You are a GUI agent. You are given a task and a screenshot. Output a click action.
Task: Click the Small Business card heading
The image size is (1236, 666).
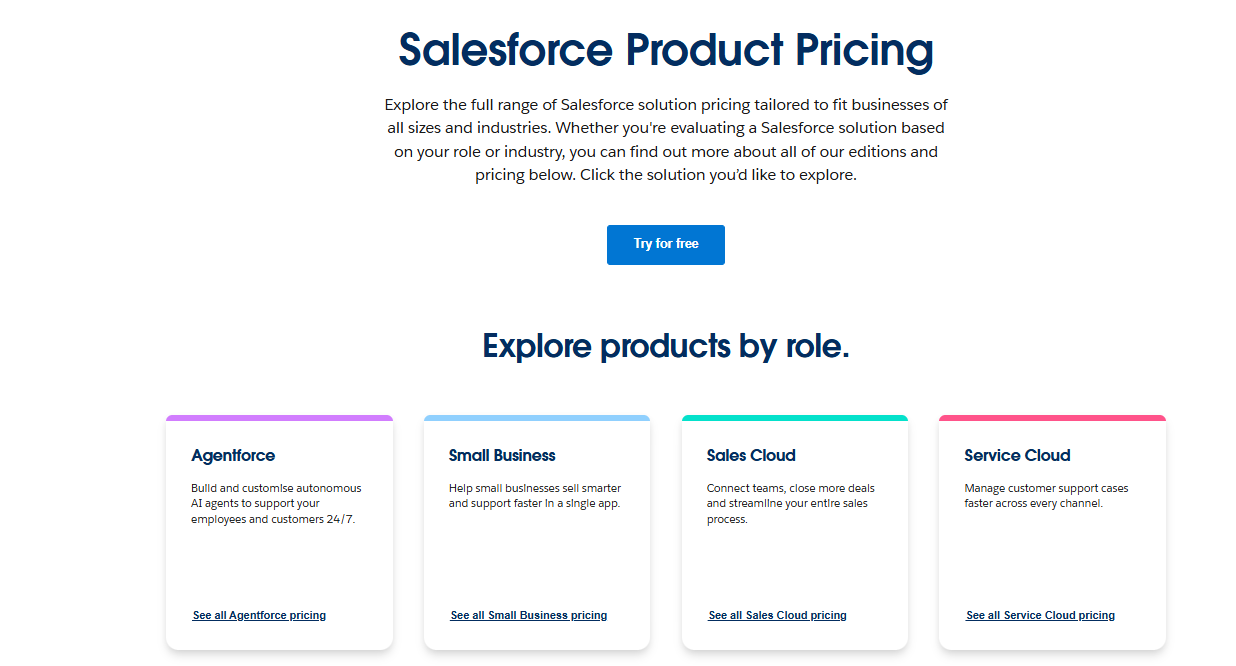coord(503,455)
